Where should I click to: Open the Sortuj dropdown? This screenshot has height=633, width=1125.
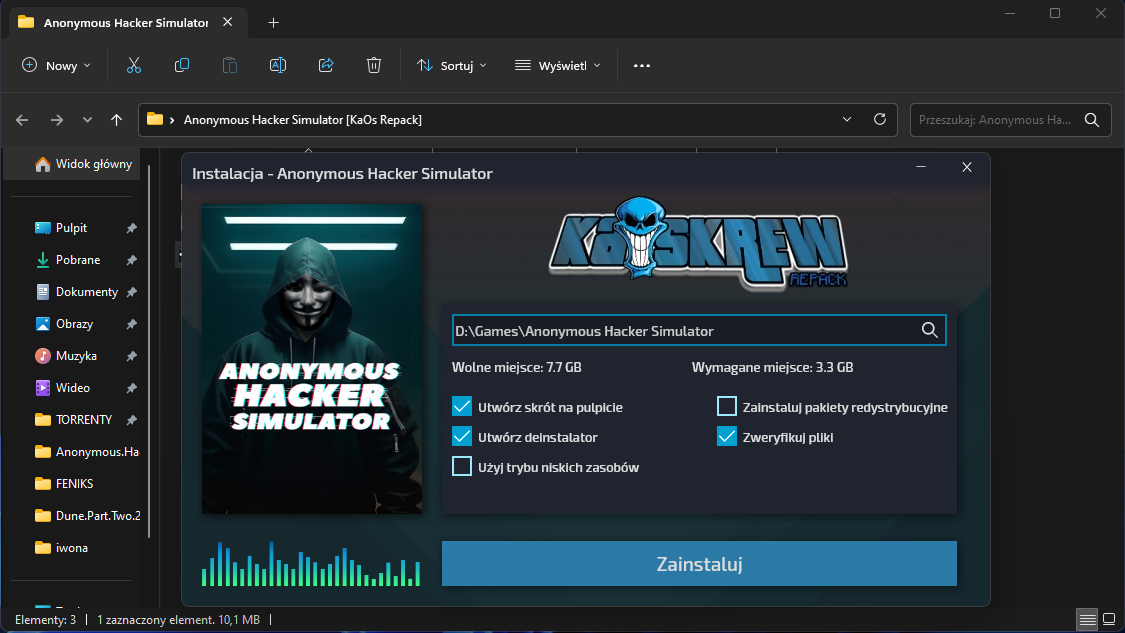(452, 65)
